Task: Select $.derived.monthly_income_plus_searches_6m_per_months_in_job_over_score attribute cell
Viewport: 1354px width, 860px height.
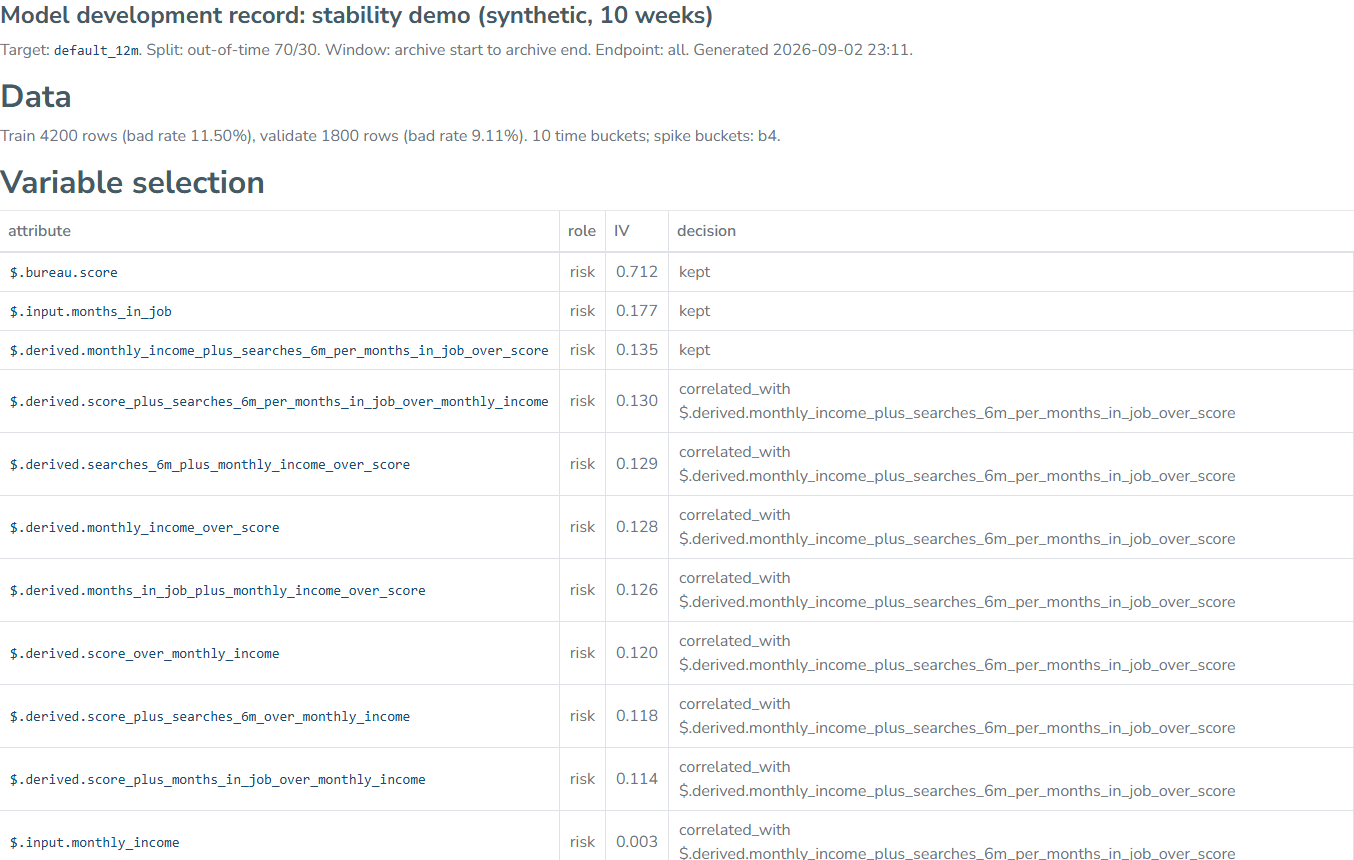Action: pos(279,350)
